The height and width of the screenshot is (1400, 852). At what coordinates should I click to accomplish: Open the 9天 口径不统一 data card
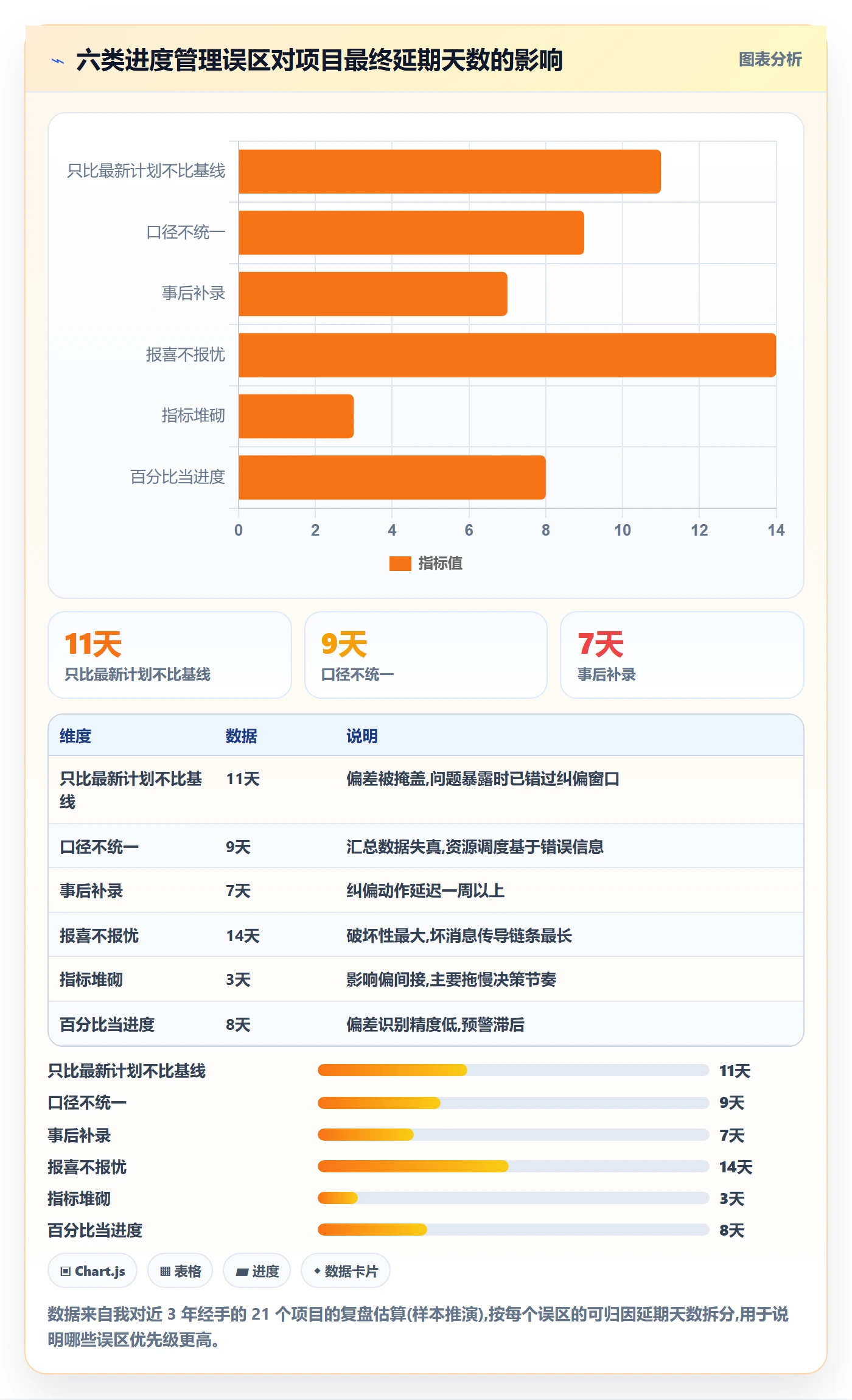click(426, 655)
